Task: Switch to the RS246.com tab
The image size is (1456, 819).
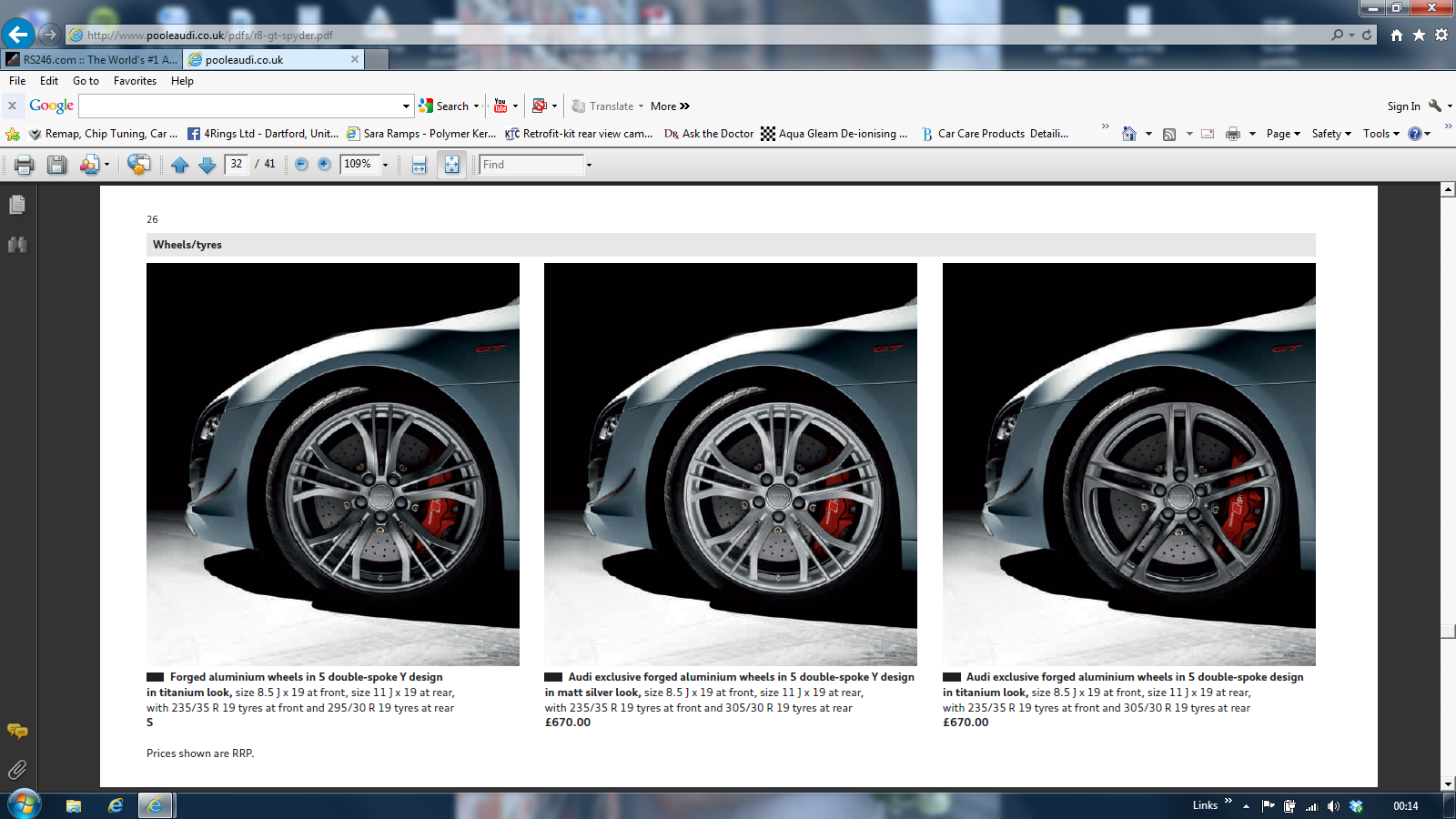Action: (93, 60)
